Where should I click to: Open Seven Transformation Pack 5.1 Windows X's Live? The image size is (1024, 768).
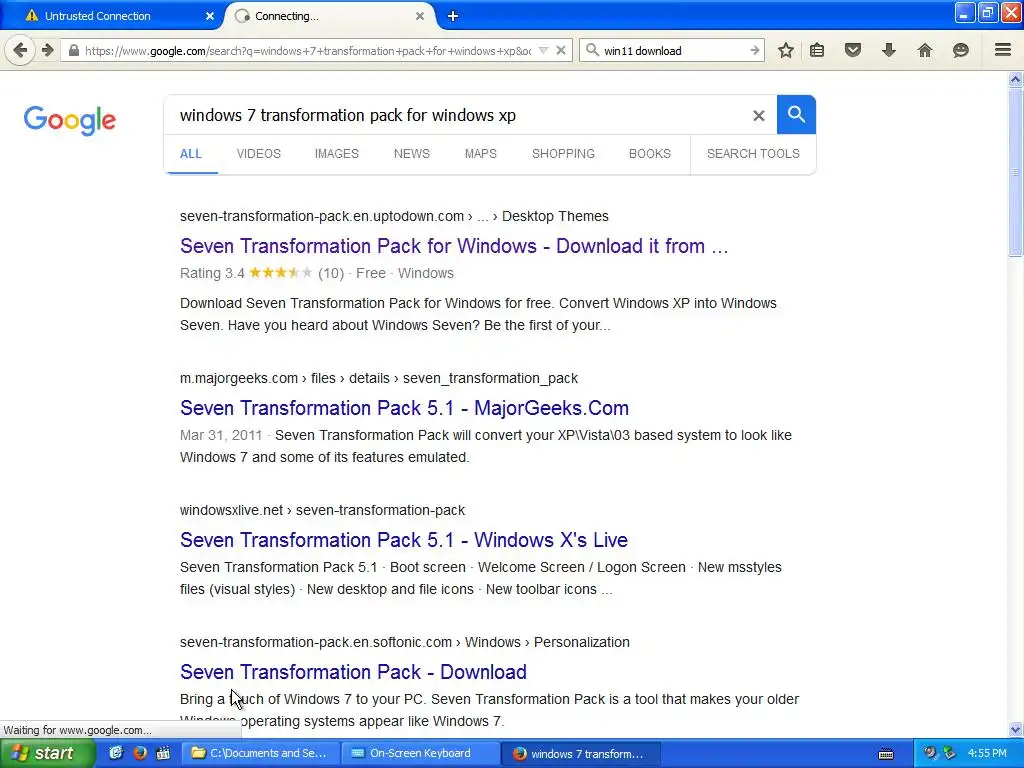[404, 540]
